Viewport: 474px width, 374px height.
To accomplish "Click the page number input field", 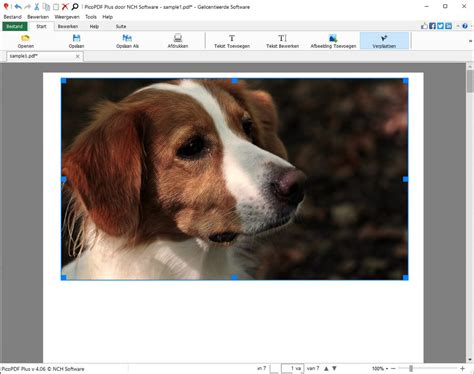I will pyautogui.click(x=292, y=368).
